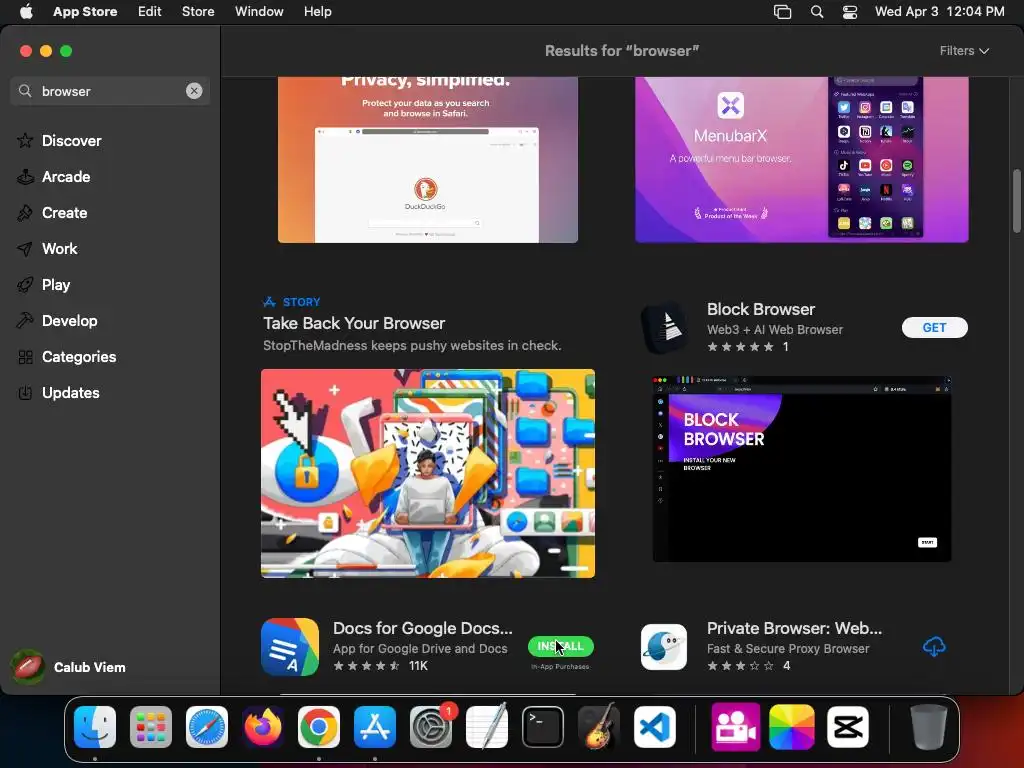Image resolution: width=1024 pixels, height=768 pixels.
Task: Open Private Browser app icon
Action: click(x=664, y=647)
